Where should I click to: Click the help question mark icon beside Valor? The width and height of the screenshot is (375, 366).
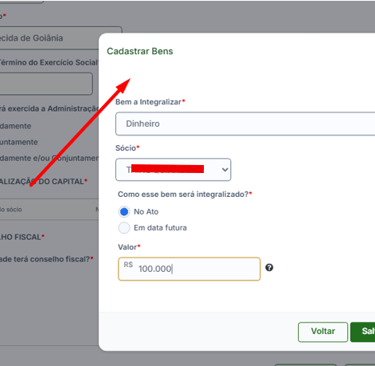(269, 268)
